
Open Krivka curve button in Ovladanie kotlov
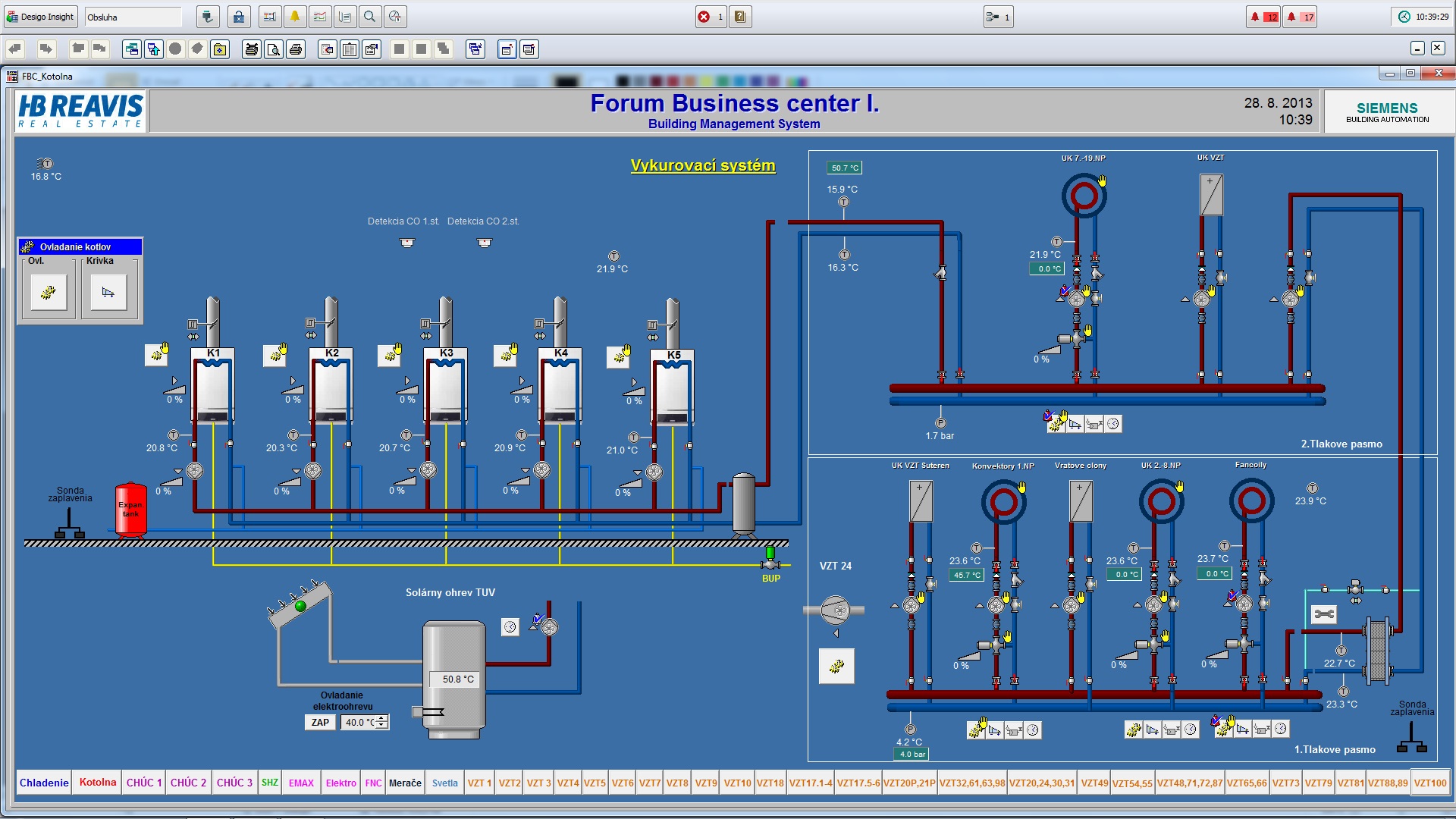[108, 292]
